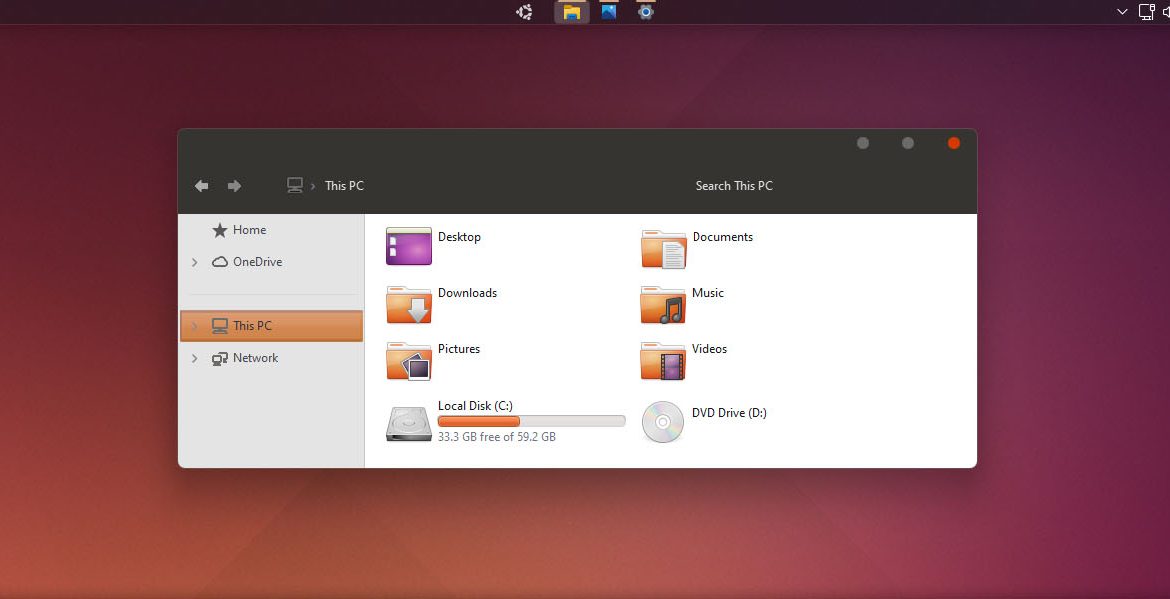Click the "Music" folder name
Image resolution: width=1170 pixels, height=599 pixels.
(x=707, y=293)
